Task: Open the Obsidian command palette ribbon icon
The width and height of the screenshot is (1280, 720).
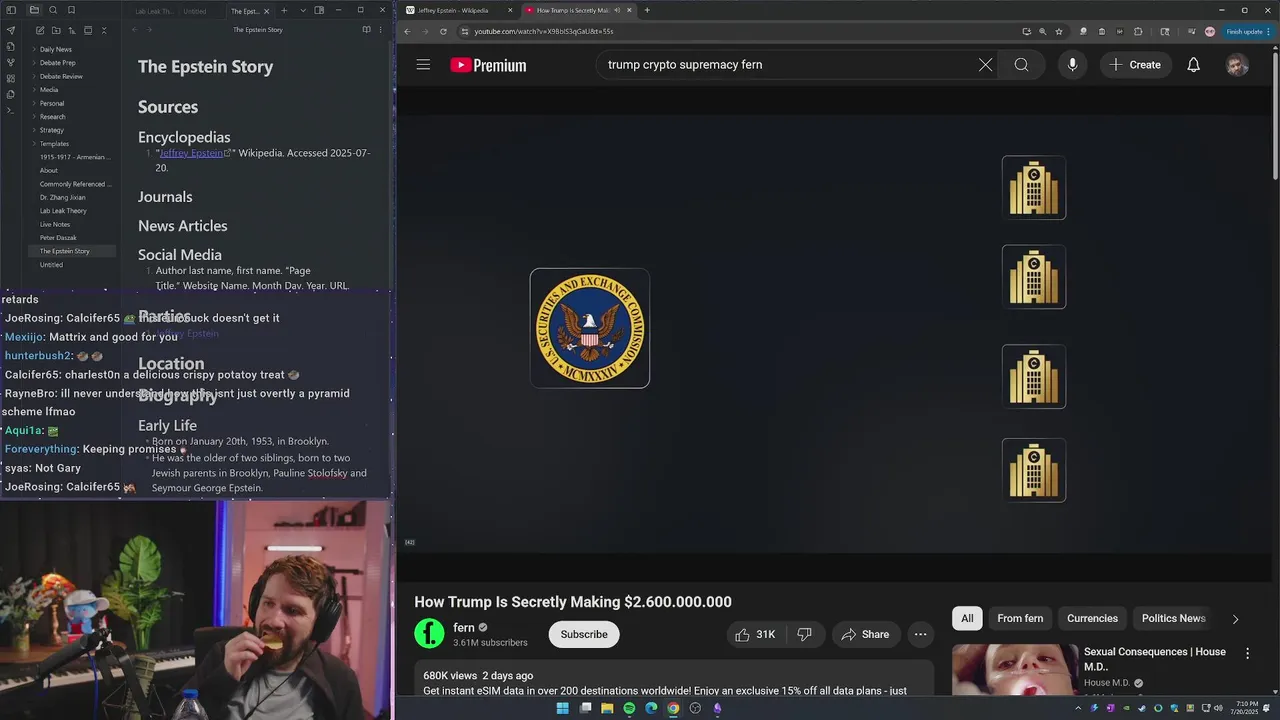Action: 11,110
